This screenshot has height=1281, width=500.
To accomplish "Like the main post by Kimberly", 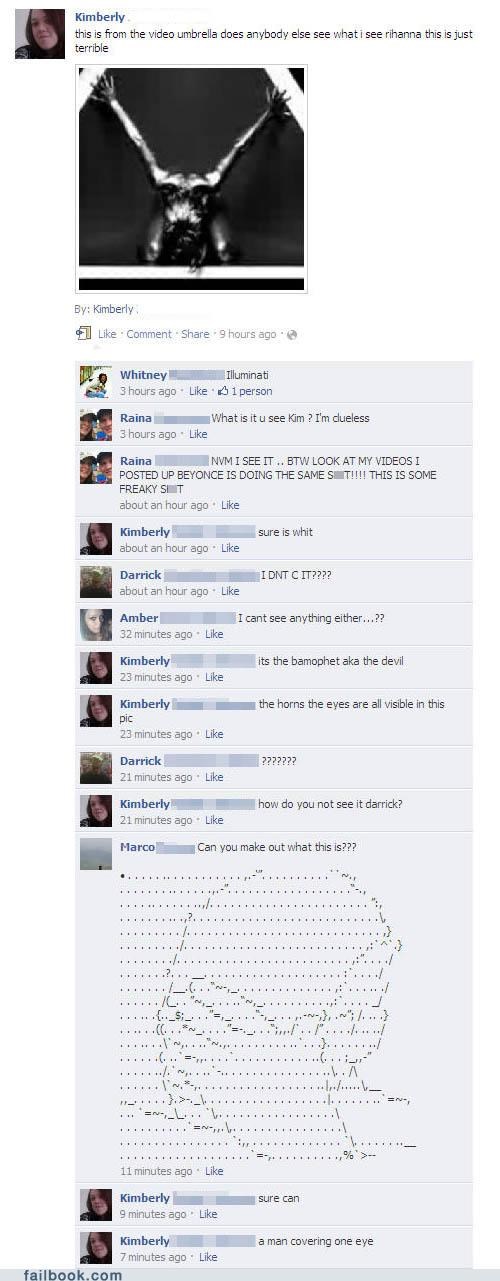I will (107, 334).
